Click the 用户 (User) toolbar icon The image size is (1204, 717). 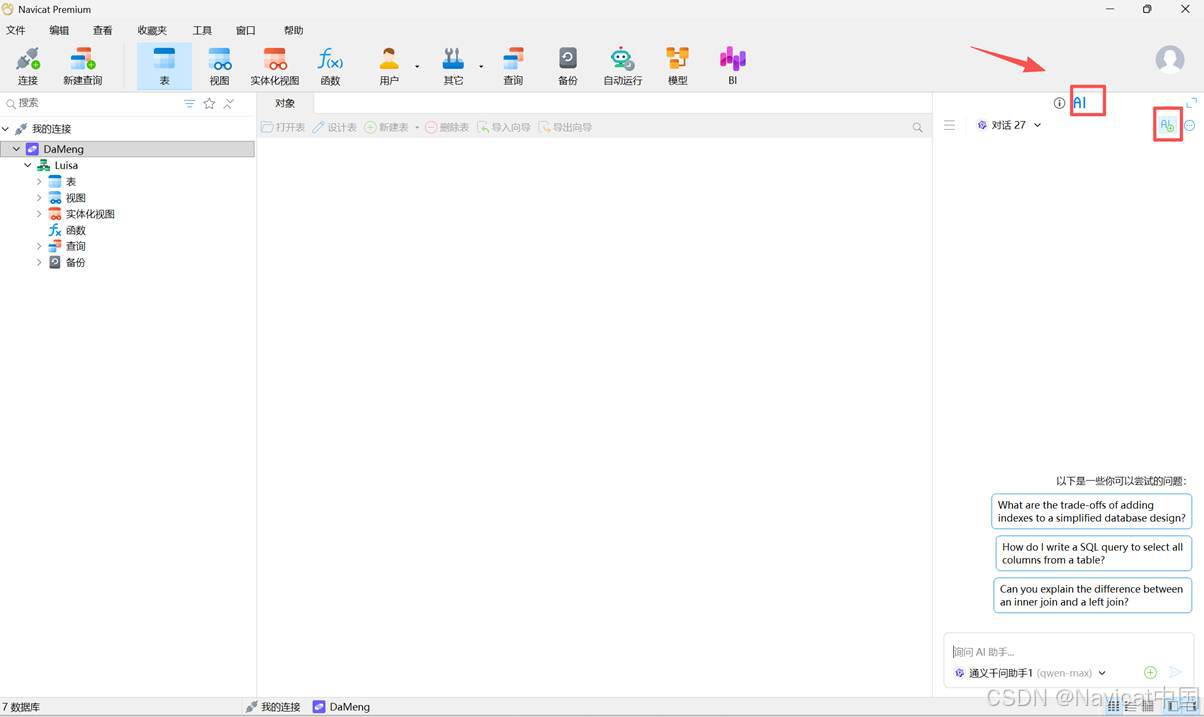coord(389,66)
